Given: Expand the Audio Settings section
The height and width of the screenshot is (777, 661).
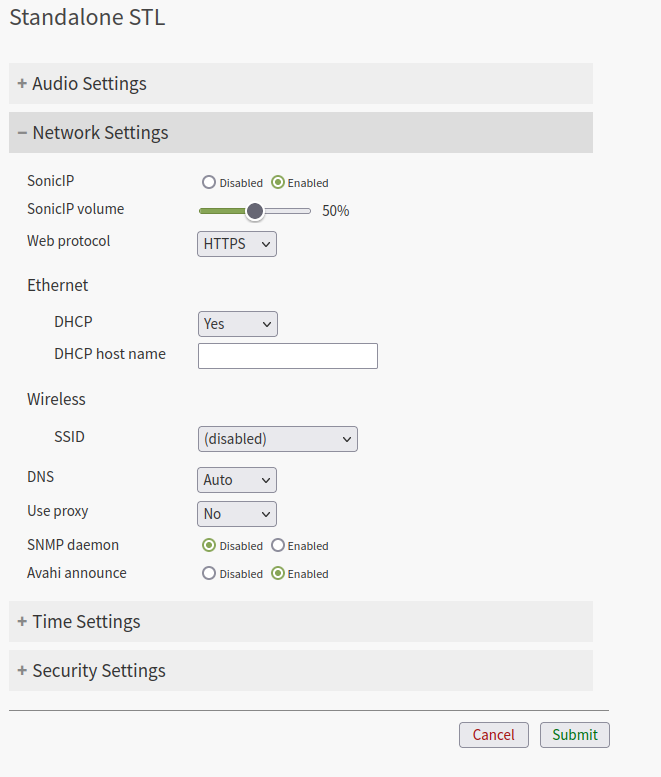Looking at the screenshot, I should (x=89, y=84).
